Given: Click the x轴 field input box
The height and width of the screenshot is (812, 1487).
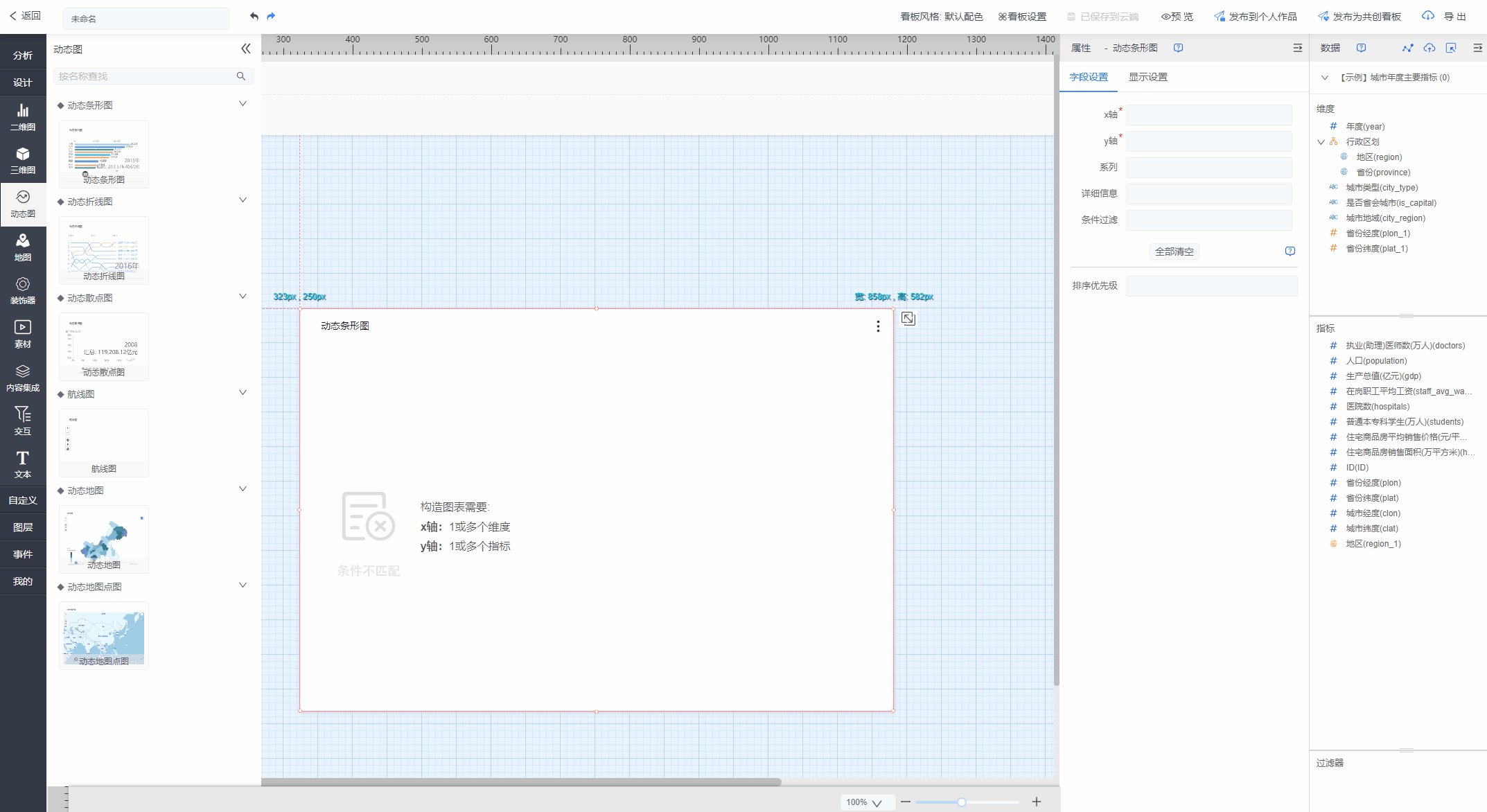Looking at the screenshot, I should [1208, 115].
